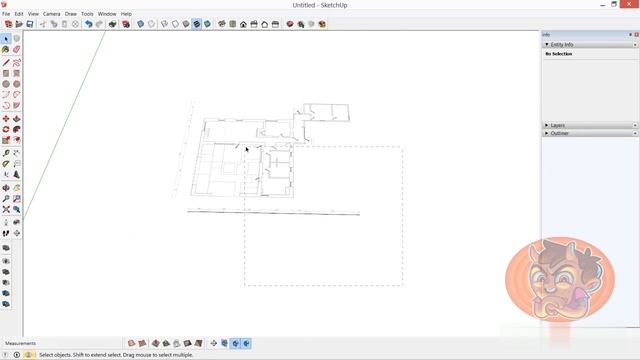
Task: Enable Wireframe face style
Action: (164, 24)
